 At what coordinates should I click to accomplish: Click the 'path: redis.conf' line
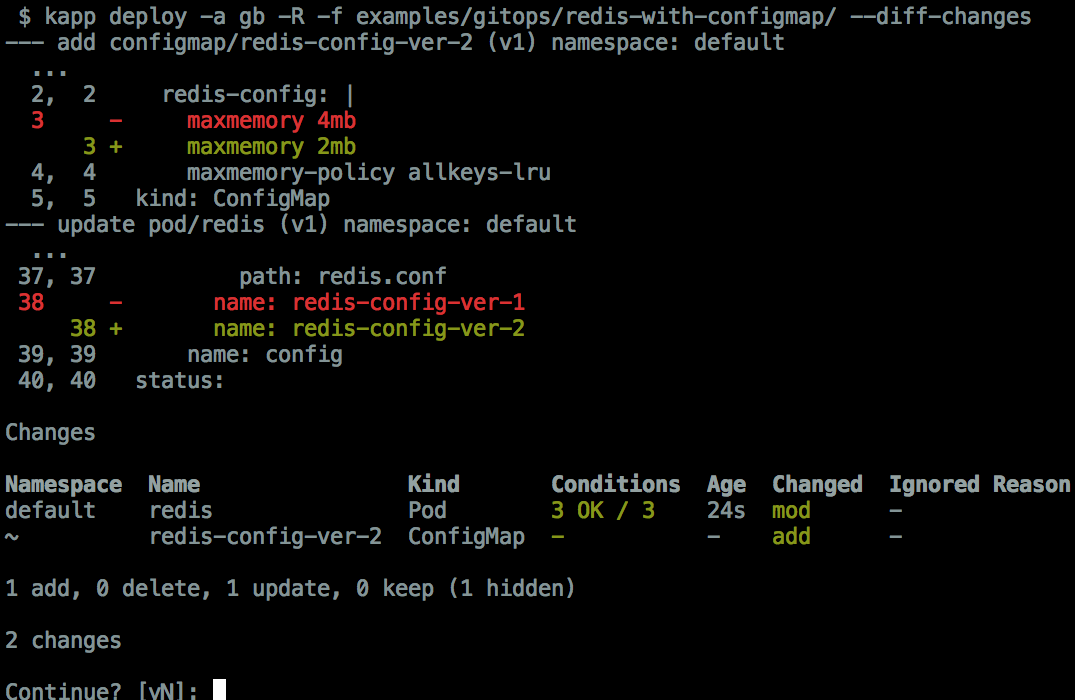tap(343, 277)
